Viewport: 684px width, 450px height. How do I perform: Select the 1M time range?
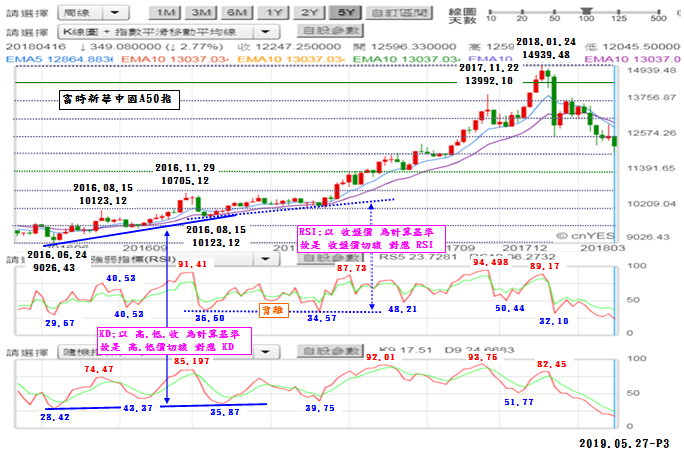pos(168,14)
